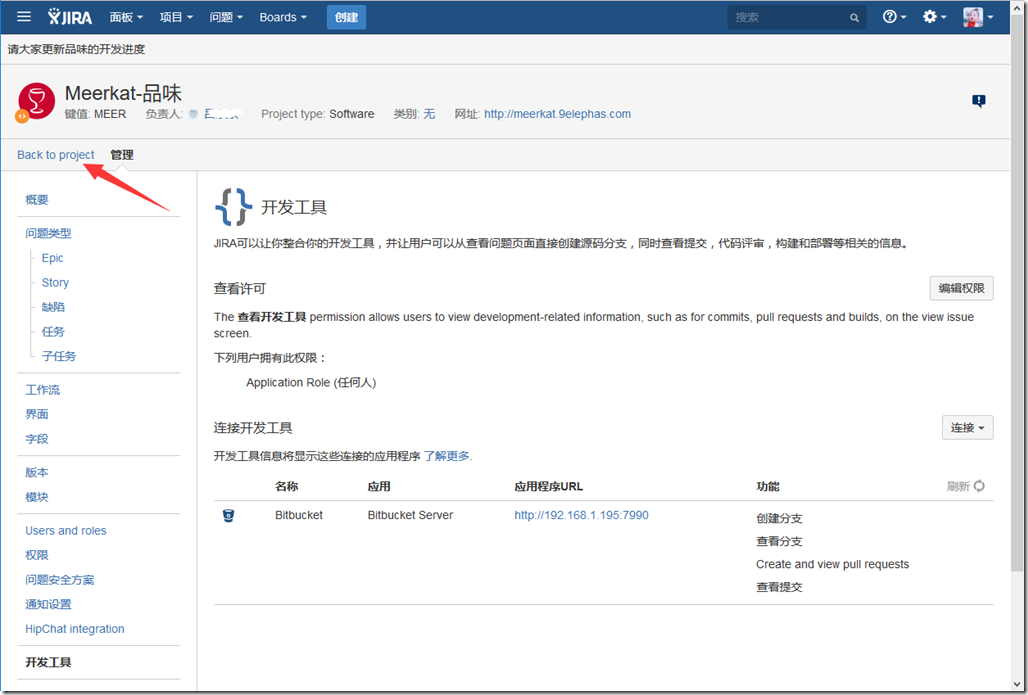The image size is (1028, 695).
Task: Open the 连接 dropdown button
Action: point(967,428)
